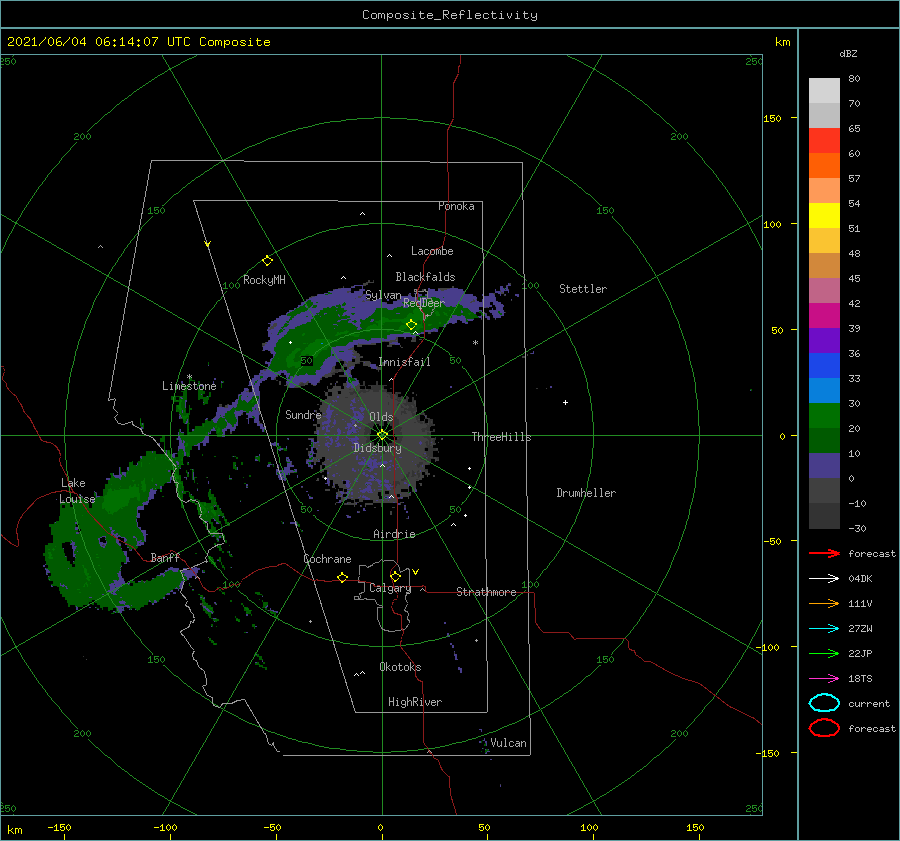Select the yellow diamond marker above Calgary label
900x841 pixels.
(x=395, y=576)
